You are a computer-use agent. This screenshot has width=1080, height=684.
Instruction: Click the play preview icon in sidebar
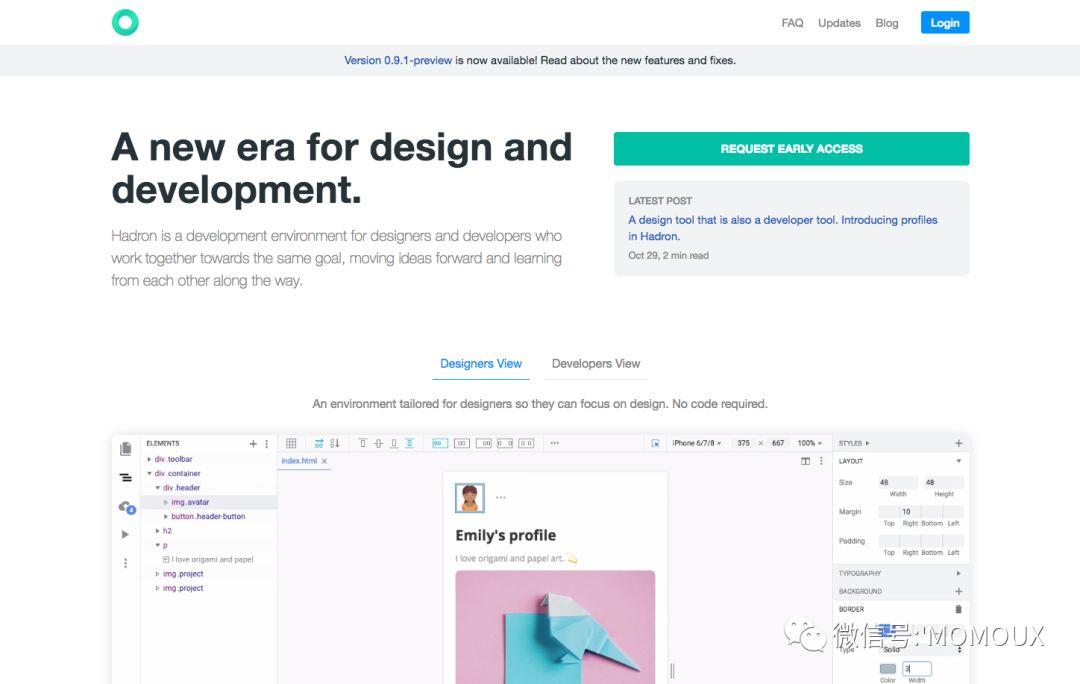coord(125,535)
